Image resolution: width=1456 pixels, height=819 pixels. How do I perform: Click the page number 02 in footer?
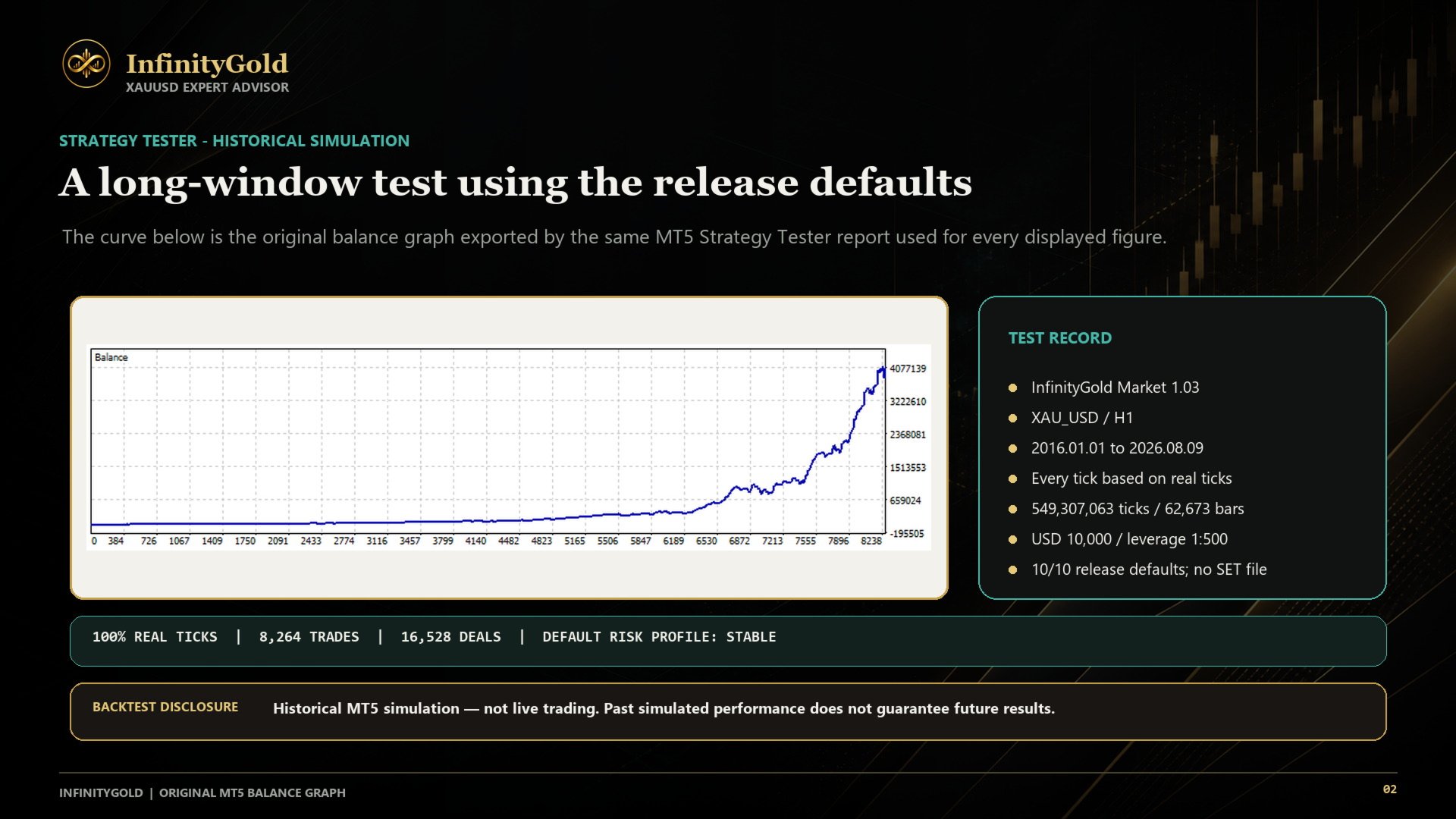pyautogui.click(x=1389, y=789)
